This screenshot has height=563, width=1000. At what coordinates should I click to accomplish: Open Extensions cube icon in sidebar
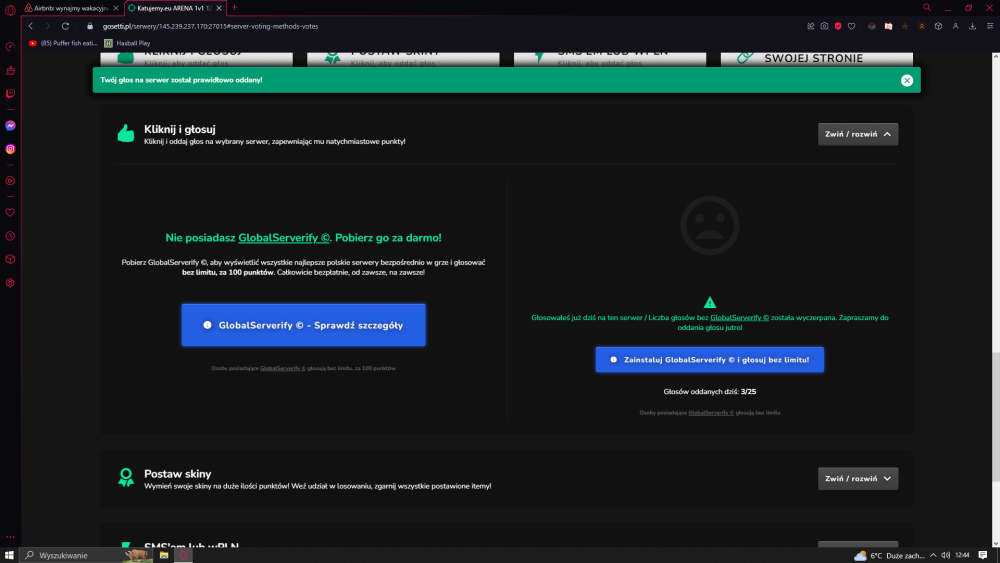click(x=10, y=260)
